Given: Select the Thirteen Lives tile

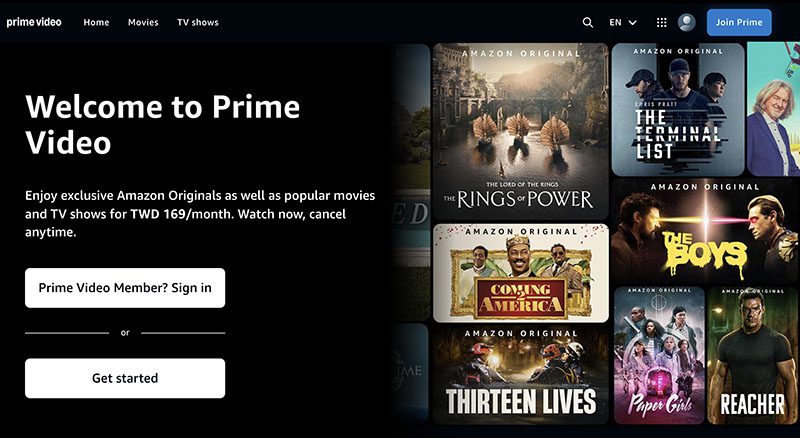Looking at the screenshot, I should pyautogui.click(x=520, y=375).
